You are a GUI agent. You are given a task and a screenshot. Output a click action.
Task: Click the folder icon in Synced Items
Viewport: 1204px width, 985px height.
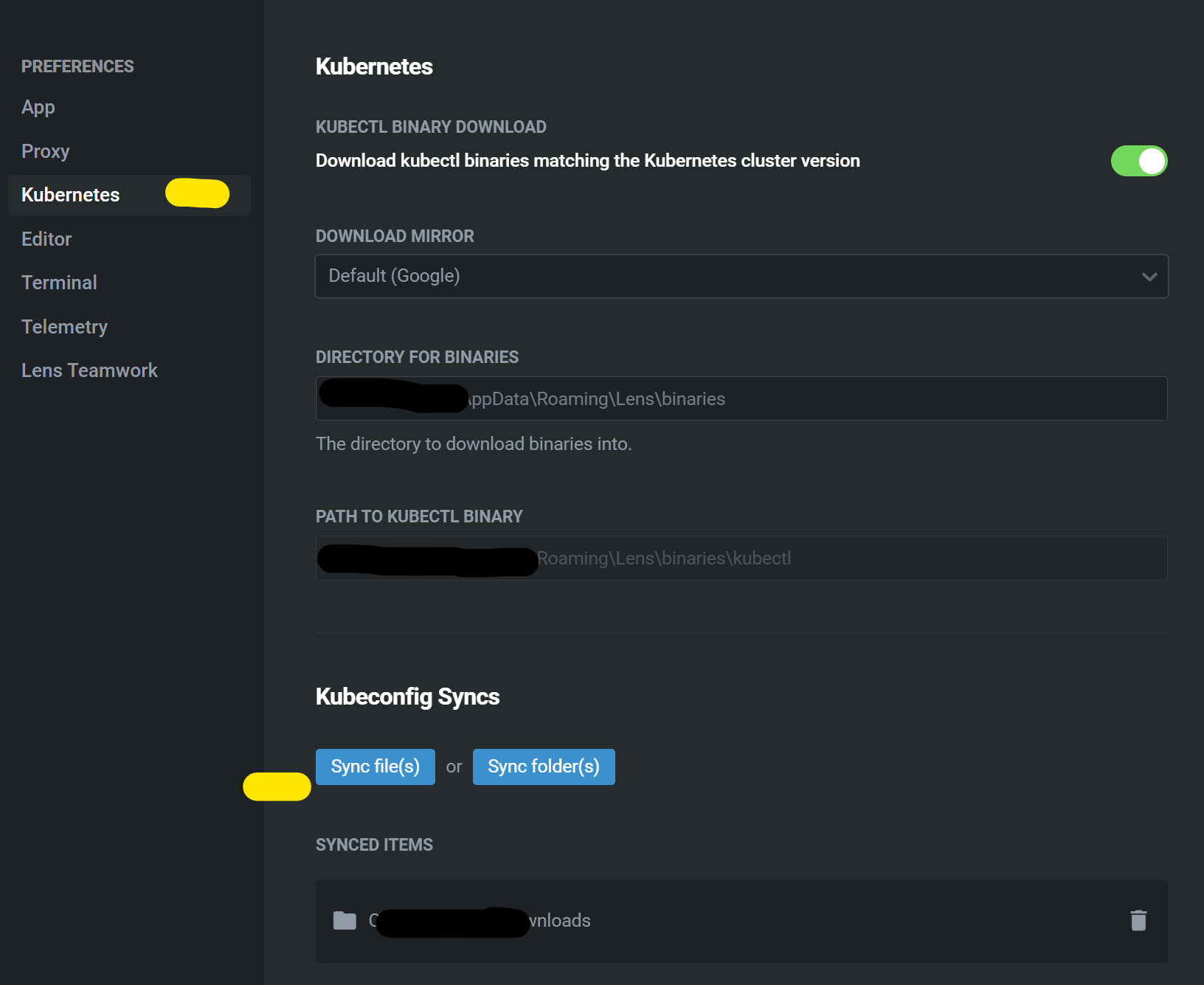coord(345,920)
